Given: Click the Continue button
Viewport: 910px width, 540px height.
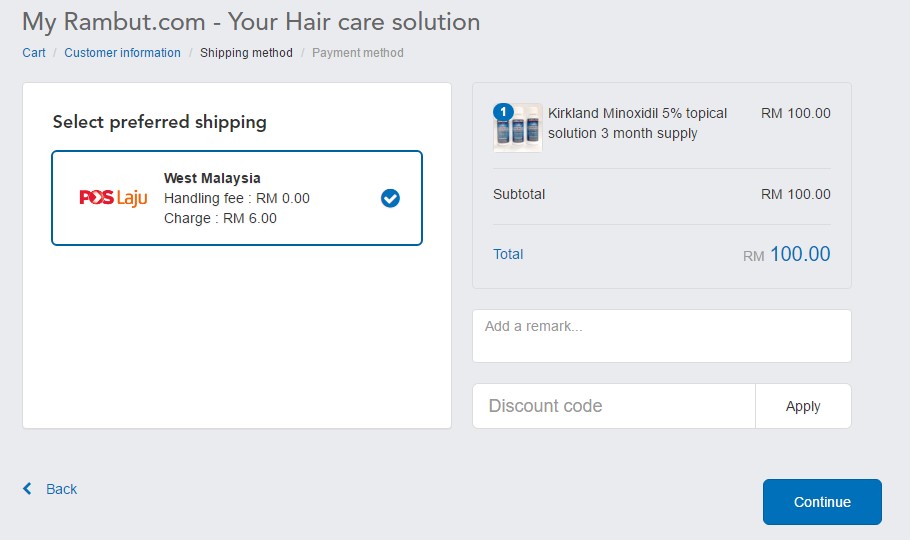Looking at the screenshot, I should (822, 502).
